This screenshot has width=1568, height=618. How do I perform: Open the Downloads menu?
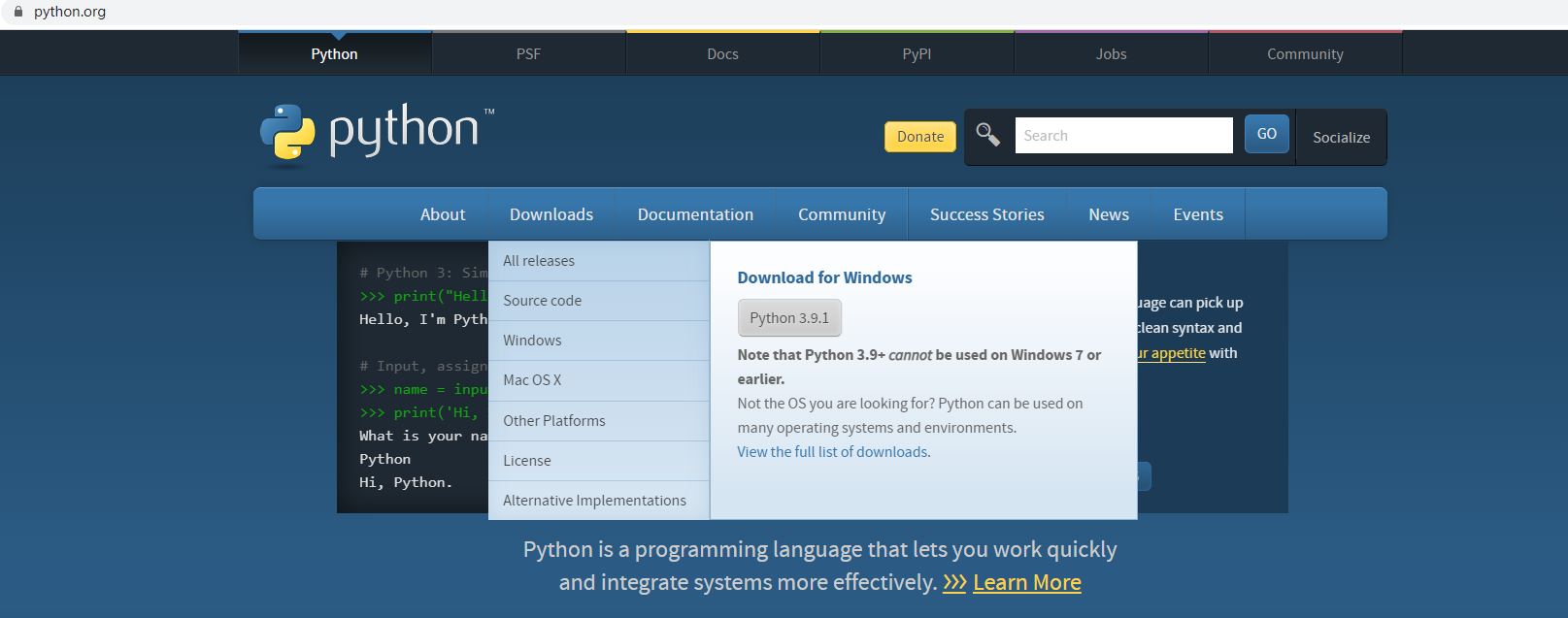pyautogui.click(x=551, y=214)
